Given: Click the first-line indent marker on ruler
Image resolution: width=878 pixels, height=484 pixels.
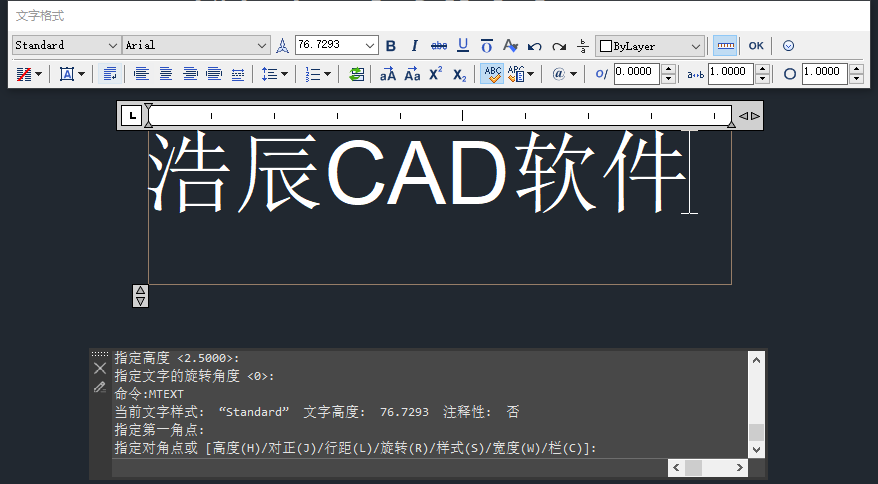Looking at the screenshot, I should point(148,107).
